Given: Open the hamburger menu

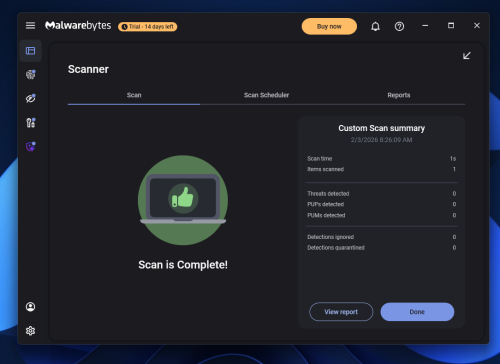Looking at the screenshot, I should pyautogui.click(x=30, y=26).
